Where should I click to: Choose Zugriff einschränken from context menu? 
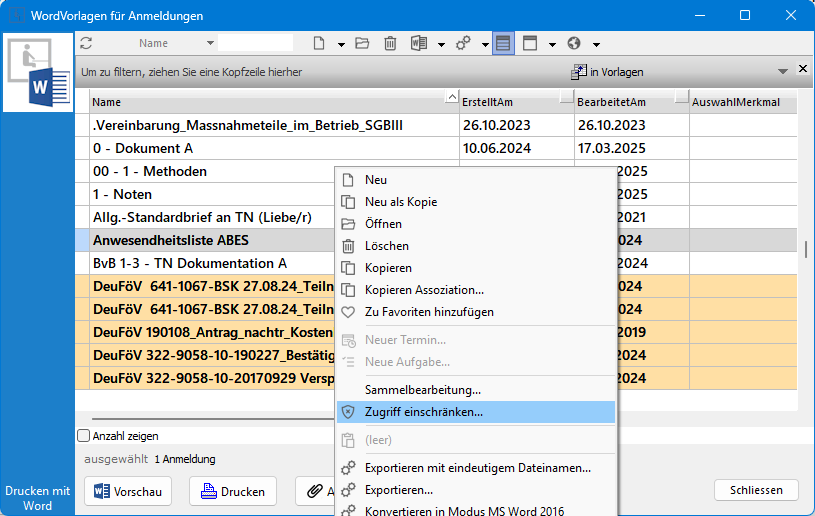424,411
